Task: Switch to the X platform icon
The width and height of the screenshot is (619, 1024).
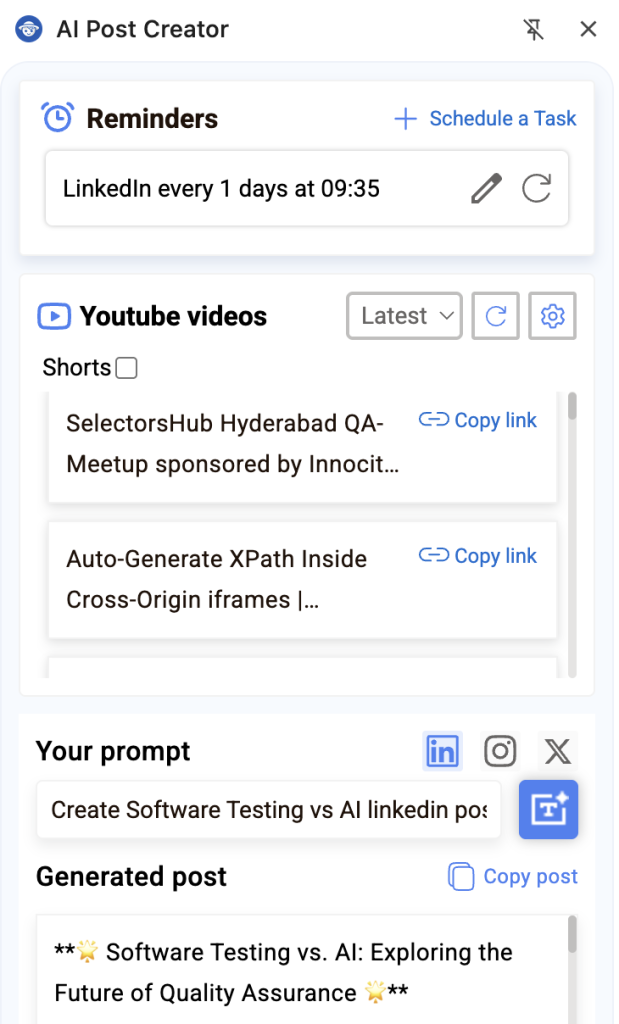Action: click(x=557, y=751)
